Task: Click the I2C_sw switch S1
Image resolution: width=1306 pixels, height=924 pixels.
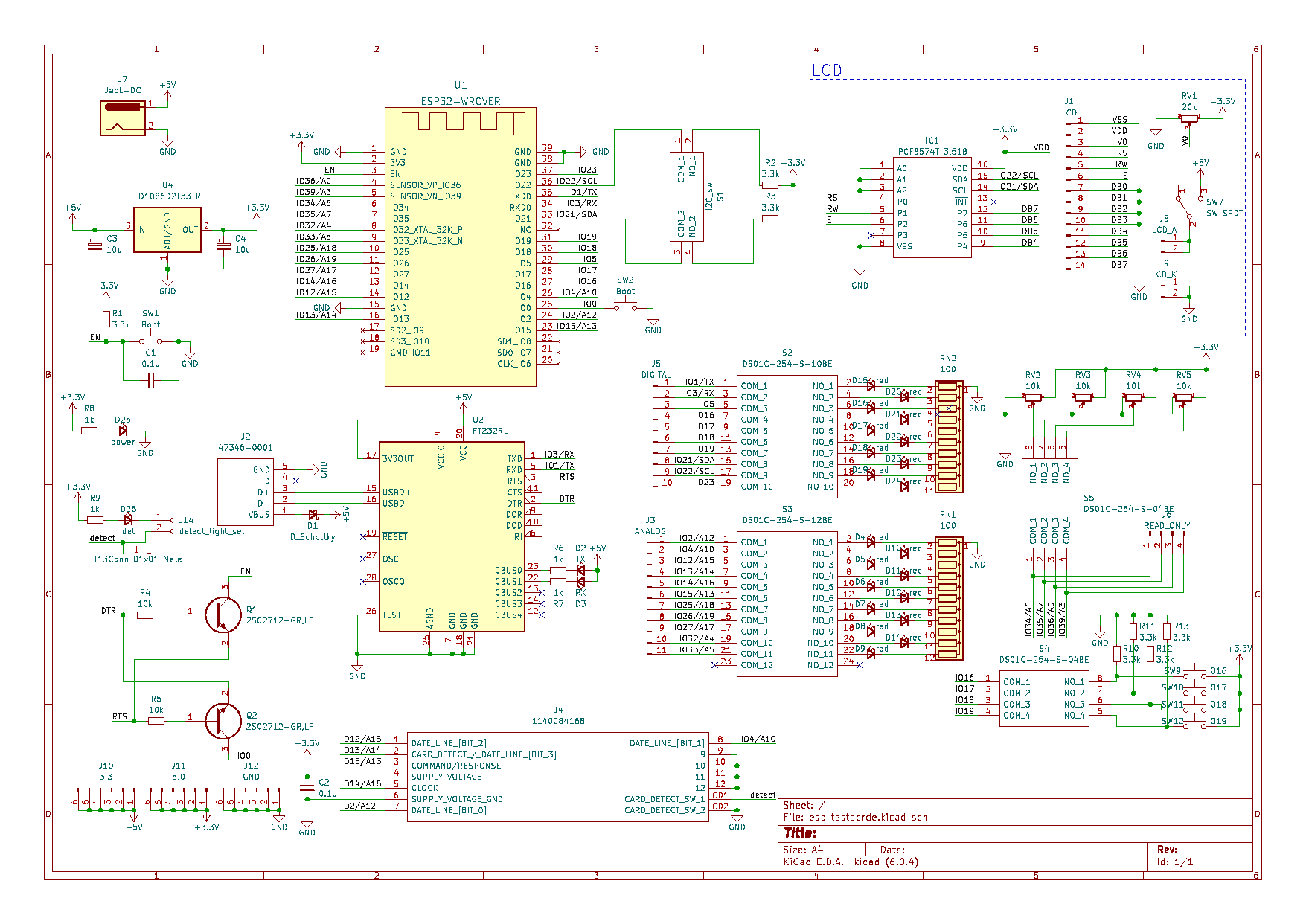Action: pyautogui.click(x=686, y=196)
